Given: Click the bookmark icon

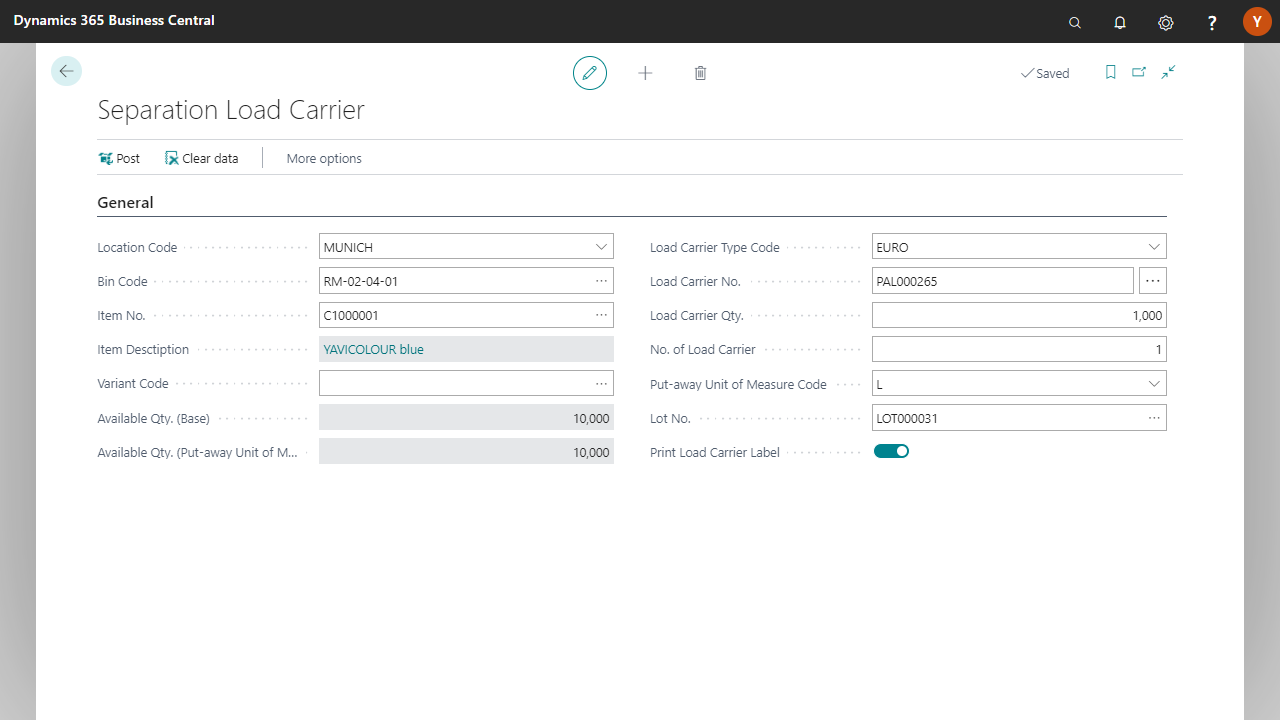Looking at the screenshot, I should pyautogui.click(x=1110, y=72).
